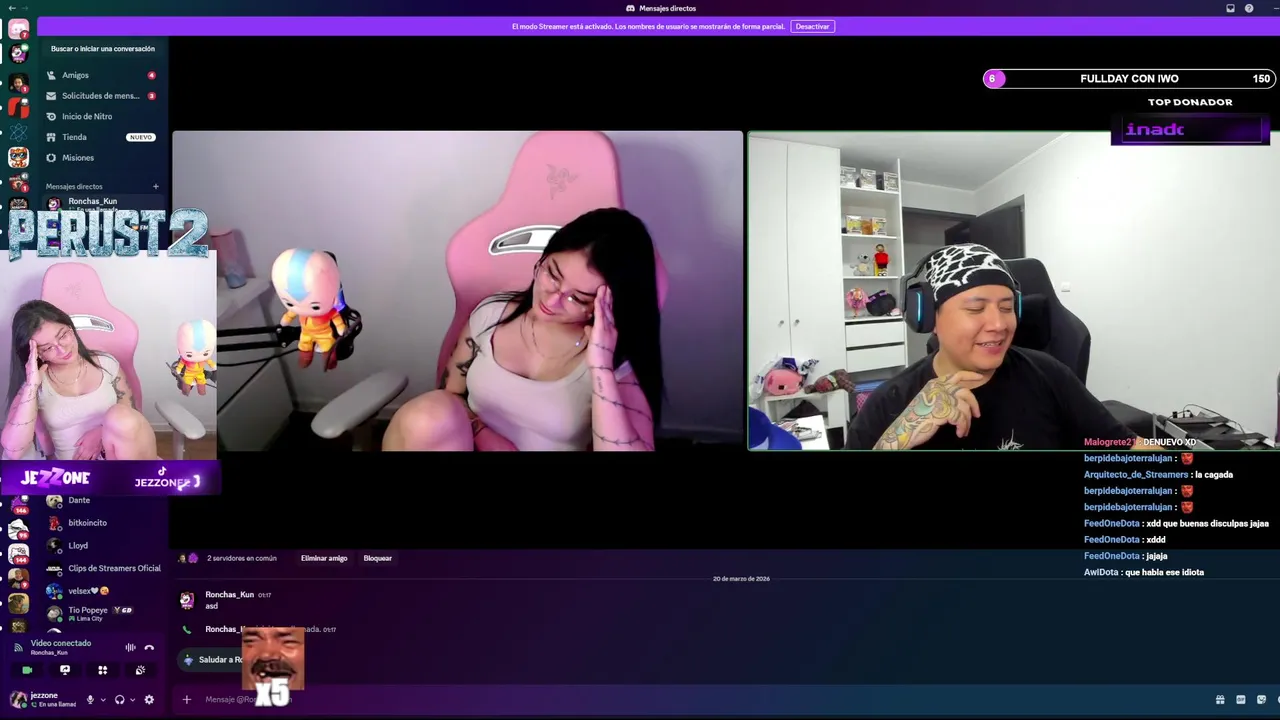Open the GIF picker icon
Screen dimensions: 1280x720
coord(1241,700)
